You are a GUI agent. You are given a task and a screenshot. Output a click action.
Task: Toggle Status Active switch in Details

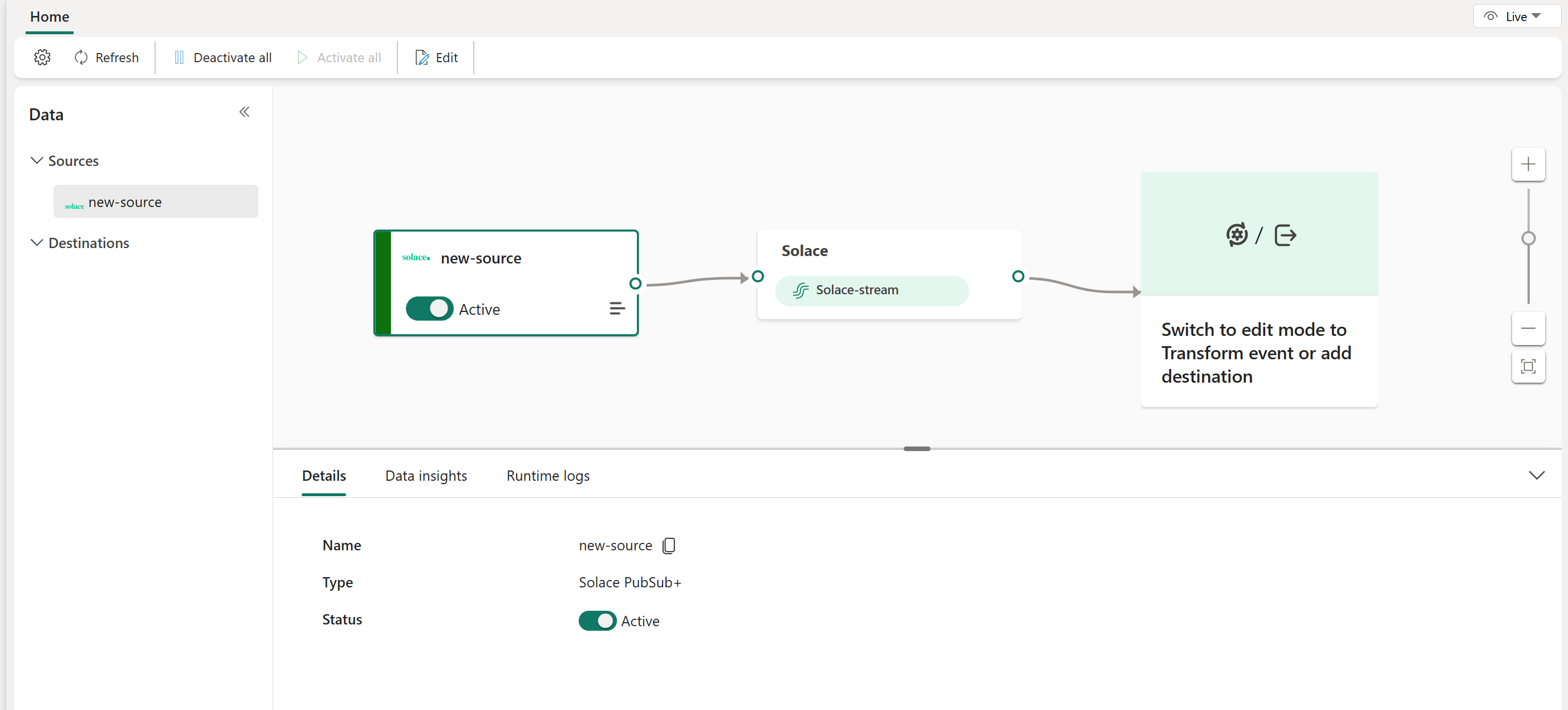click(x=597, y=620)
